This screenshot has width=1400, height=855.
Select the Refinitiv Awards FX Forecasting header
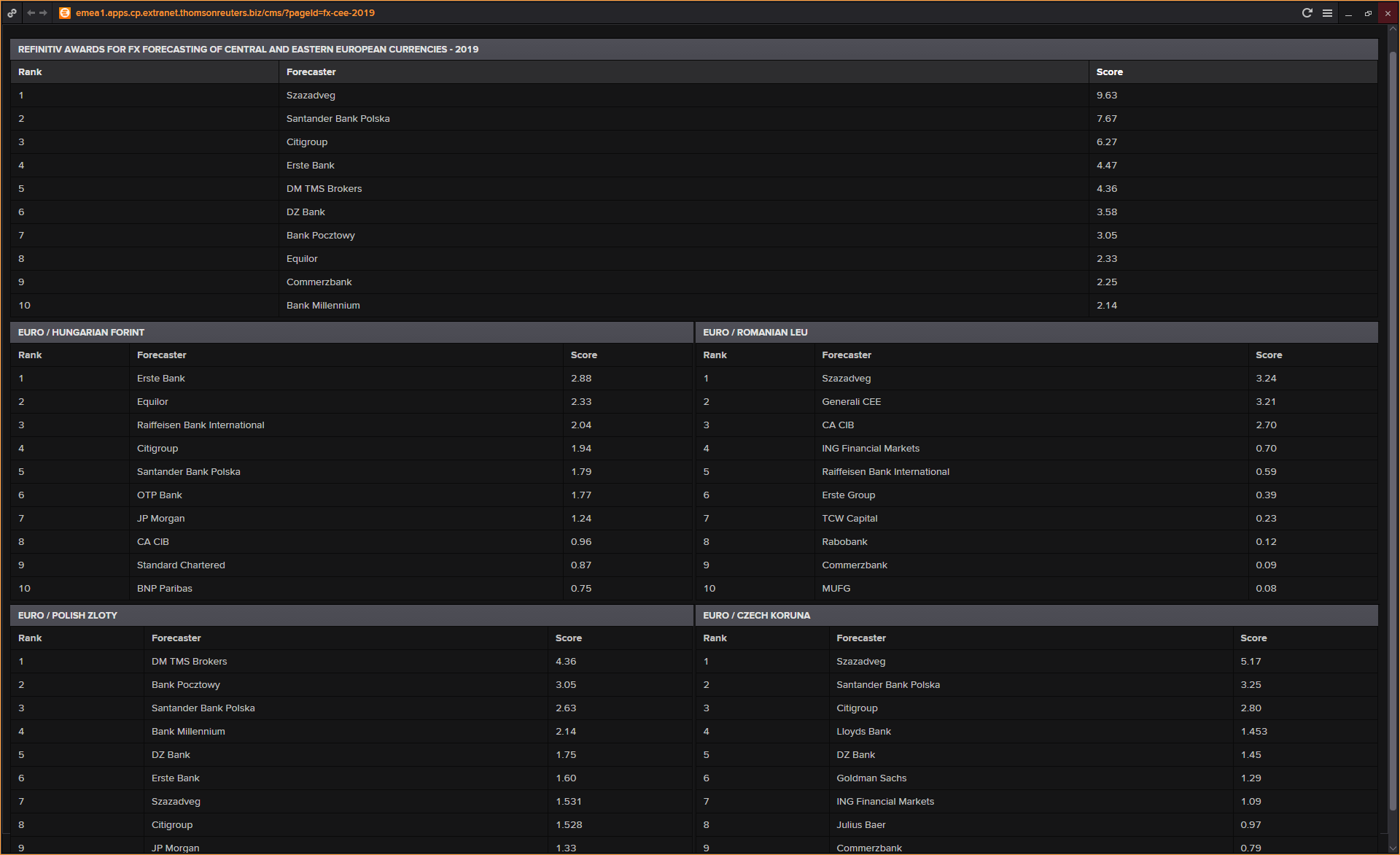click(694, 50)
